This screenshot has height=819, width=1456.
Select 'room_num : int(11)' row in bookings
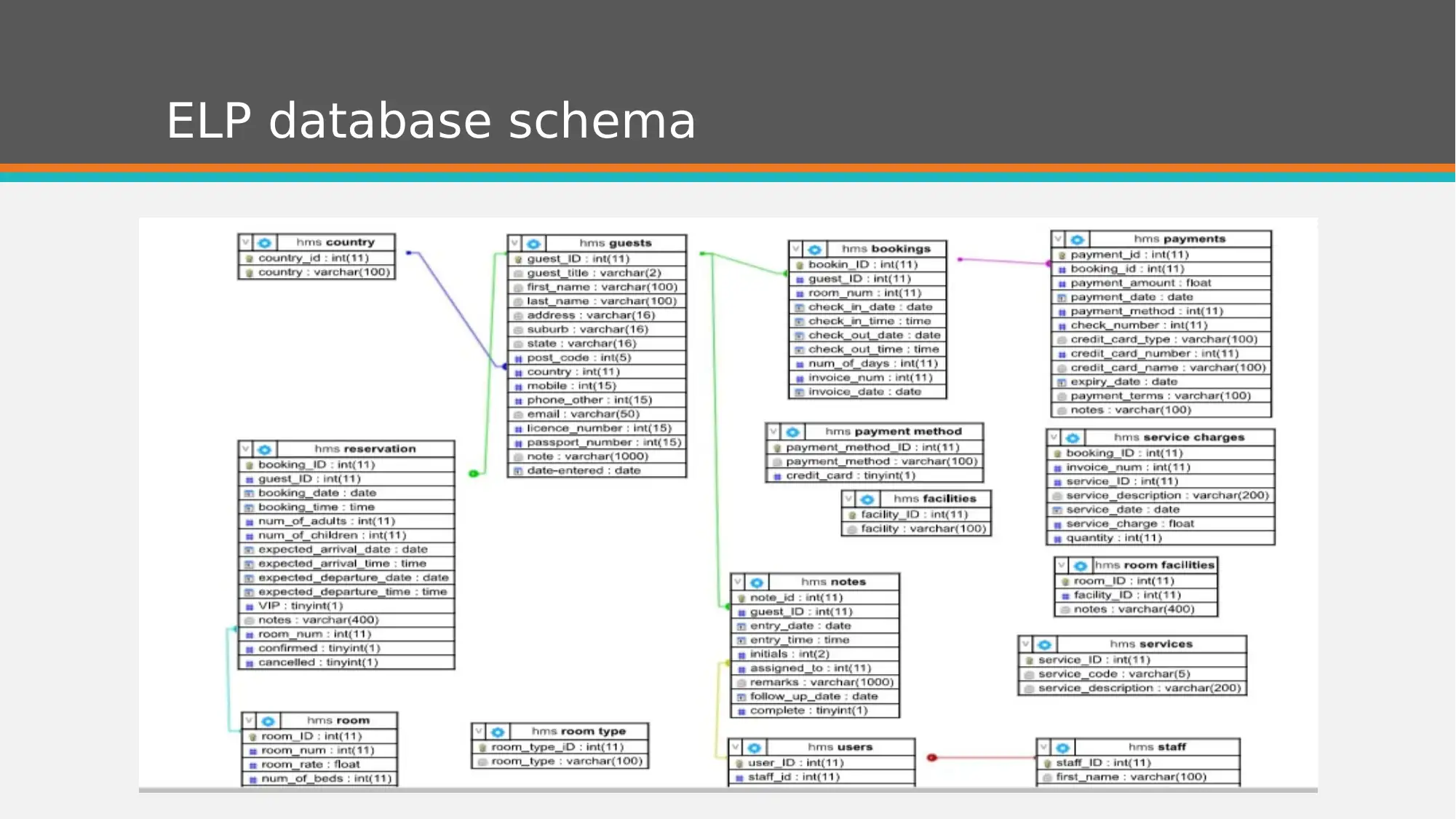[x=867, y=293]
